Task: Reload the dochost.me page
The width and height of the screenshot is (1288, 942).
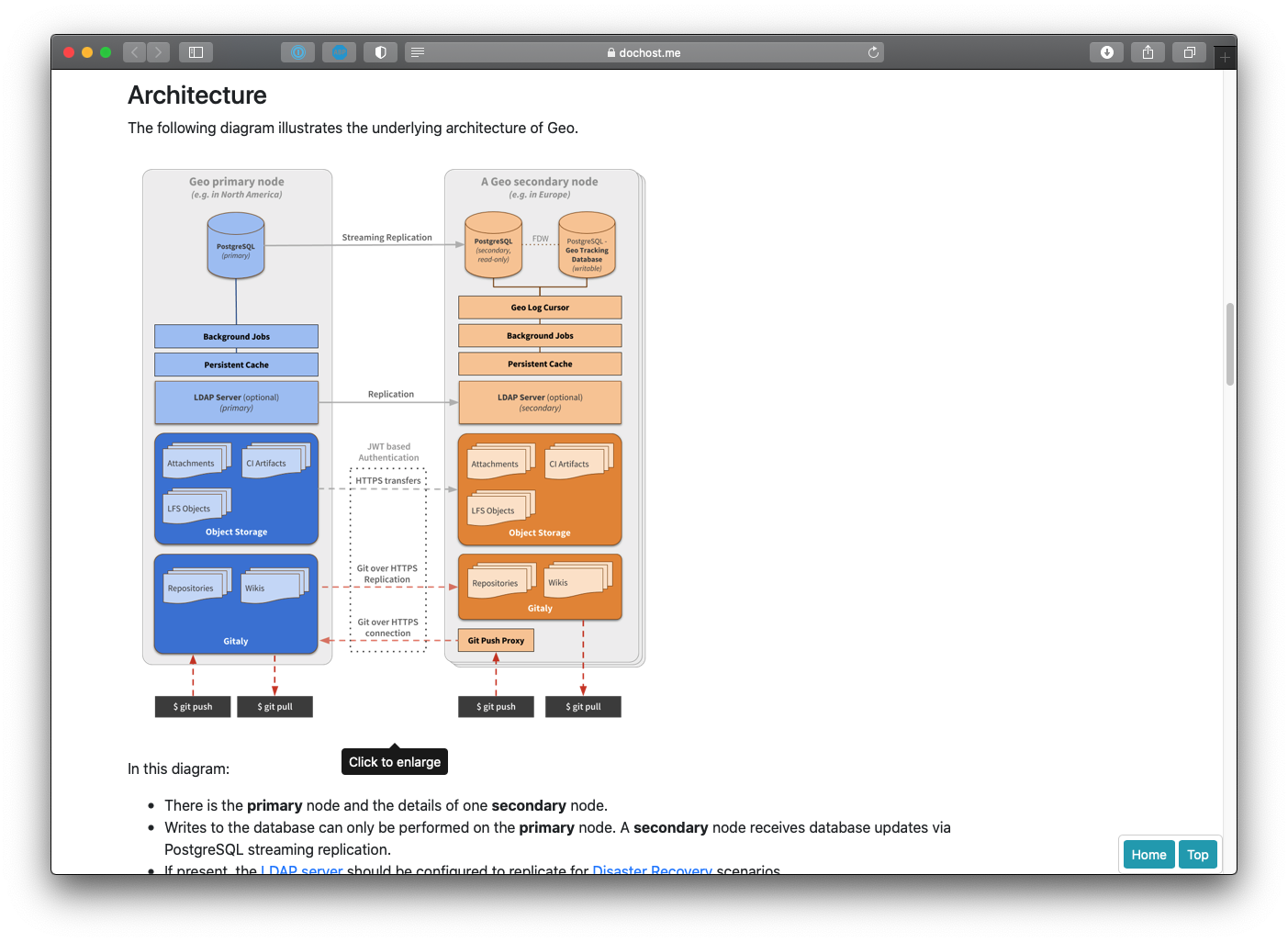Action: [873, 52]
